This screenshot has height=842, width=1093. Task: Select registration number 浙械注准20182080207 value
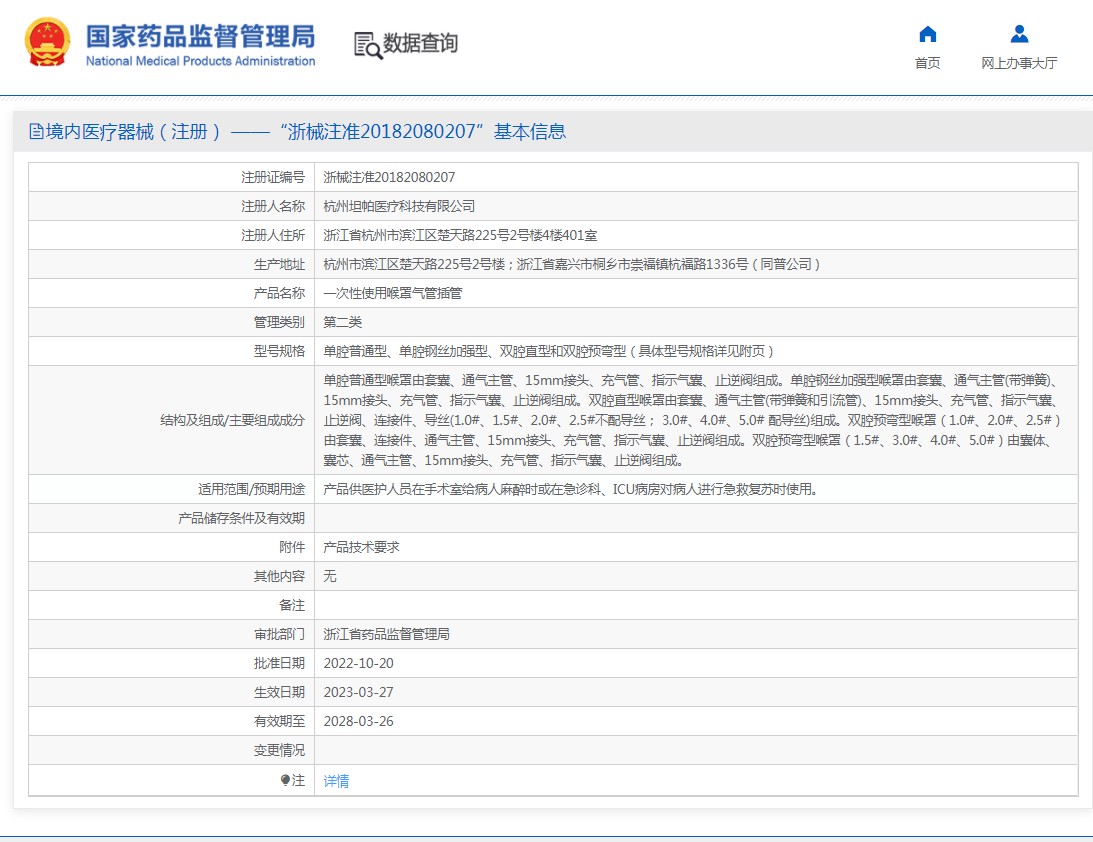click(x=389, y=177)
